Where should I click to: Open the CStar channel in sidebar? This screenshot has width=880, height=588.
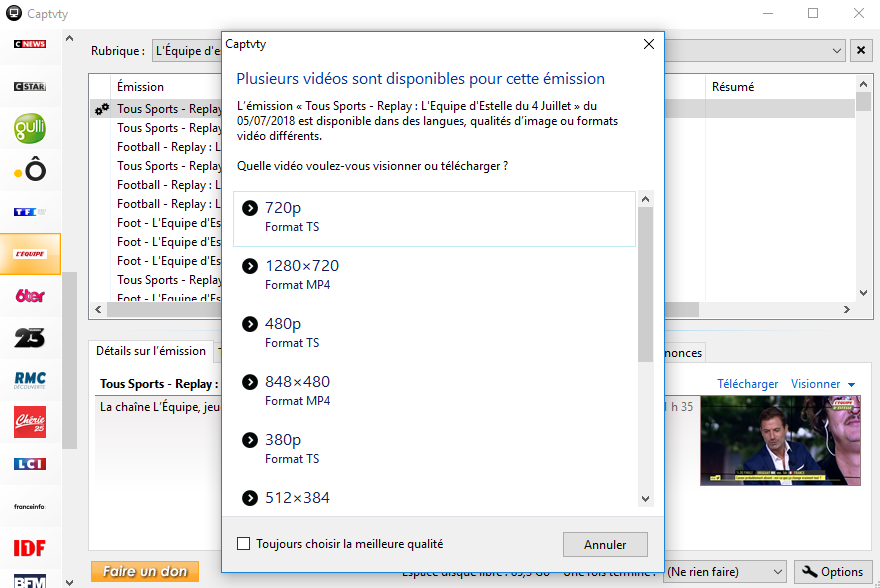tap(30, 87)
